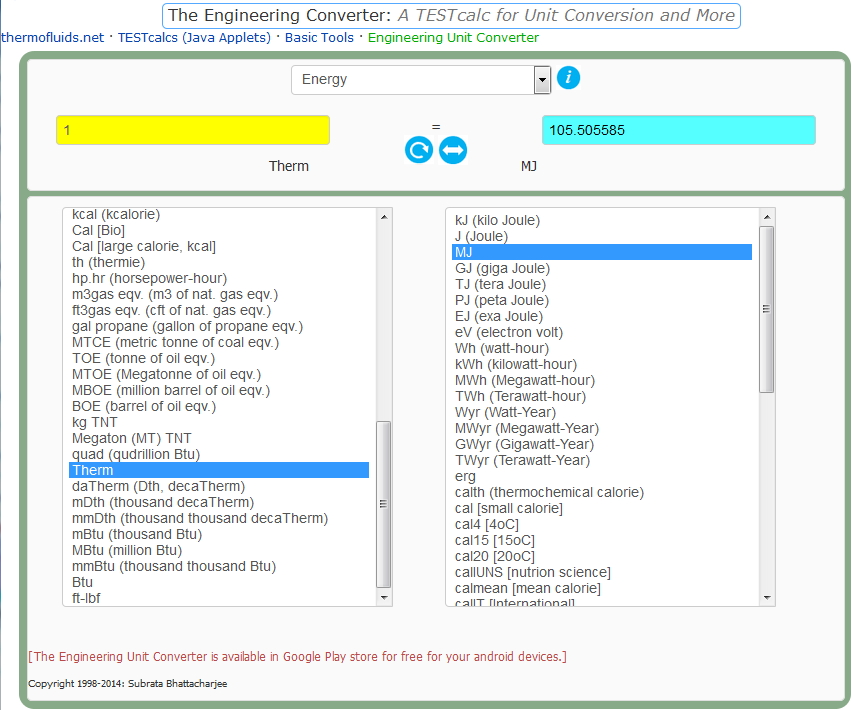This screenshot has width=852, height=710.
Task: Click the blue swap-direction arrow icon
Action: click(x=452, y=149)
